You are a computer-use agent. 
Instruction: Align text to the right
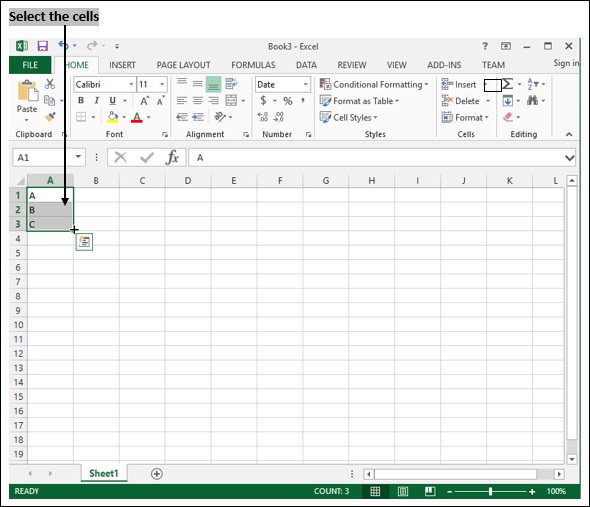[x=213, y=100]
